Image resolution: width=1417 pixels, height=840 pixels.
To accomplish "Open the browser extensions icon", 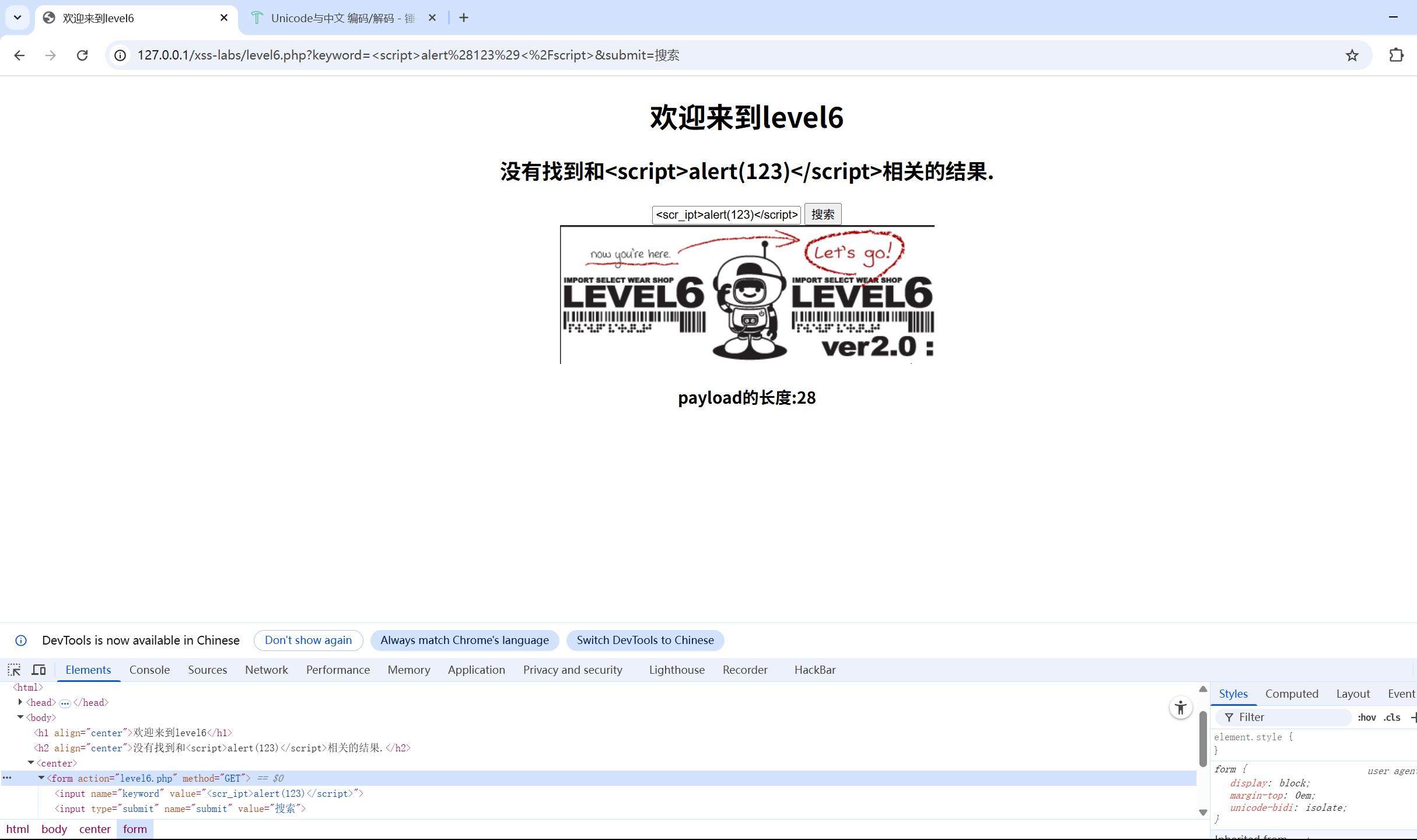I will 1397,55.
